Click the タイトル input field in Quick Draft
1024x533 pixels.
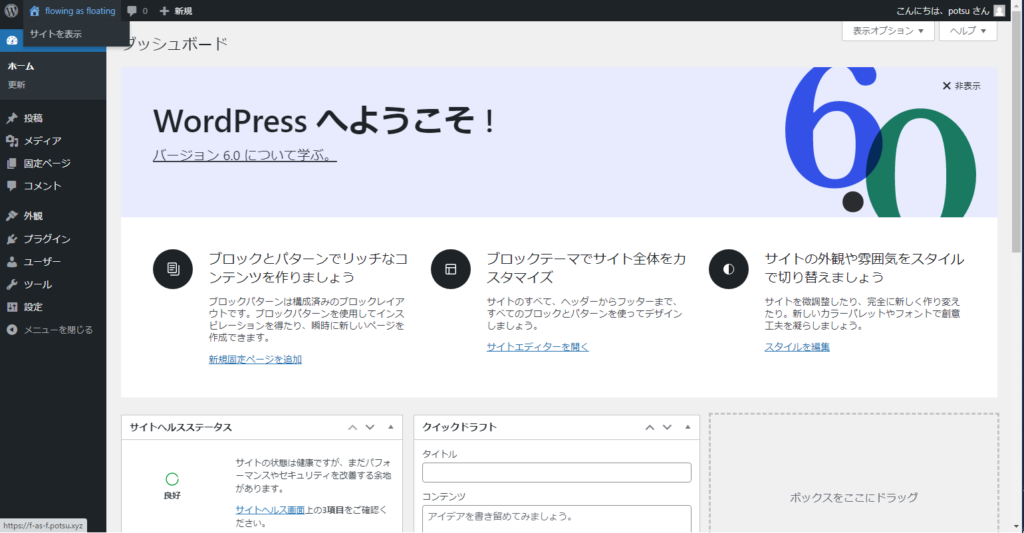coord(556,473)
